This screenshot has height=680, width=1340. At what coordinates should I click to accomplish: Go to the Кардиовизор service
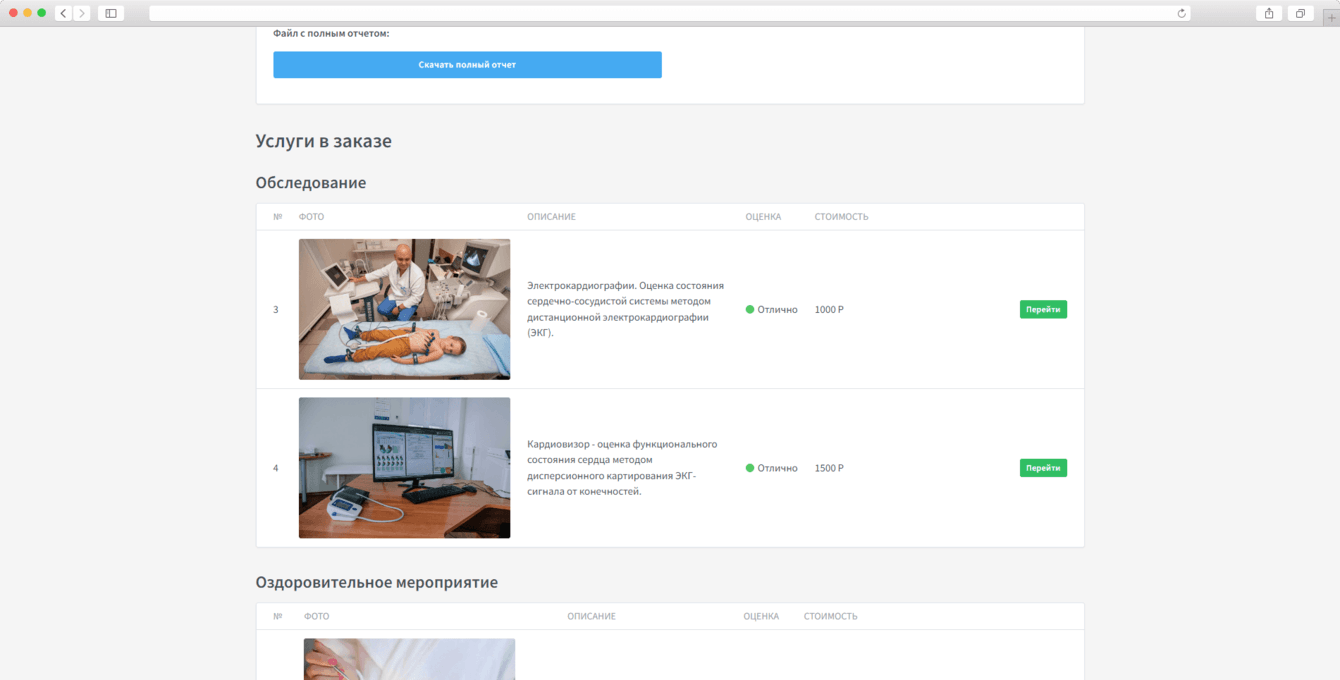1043,468
